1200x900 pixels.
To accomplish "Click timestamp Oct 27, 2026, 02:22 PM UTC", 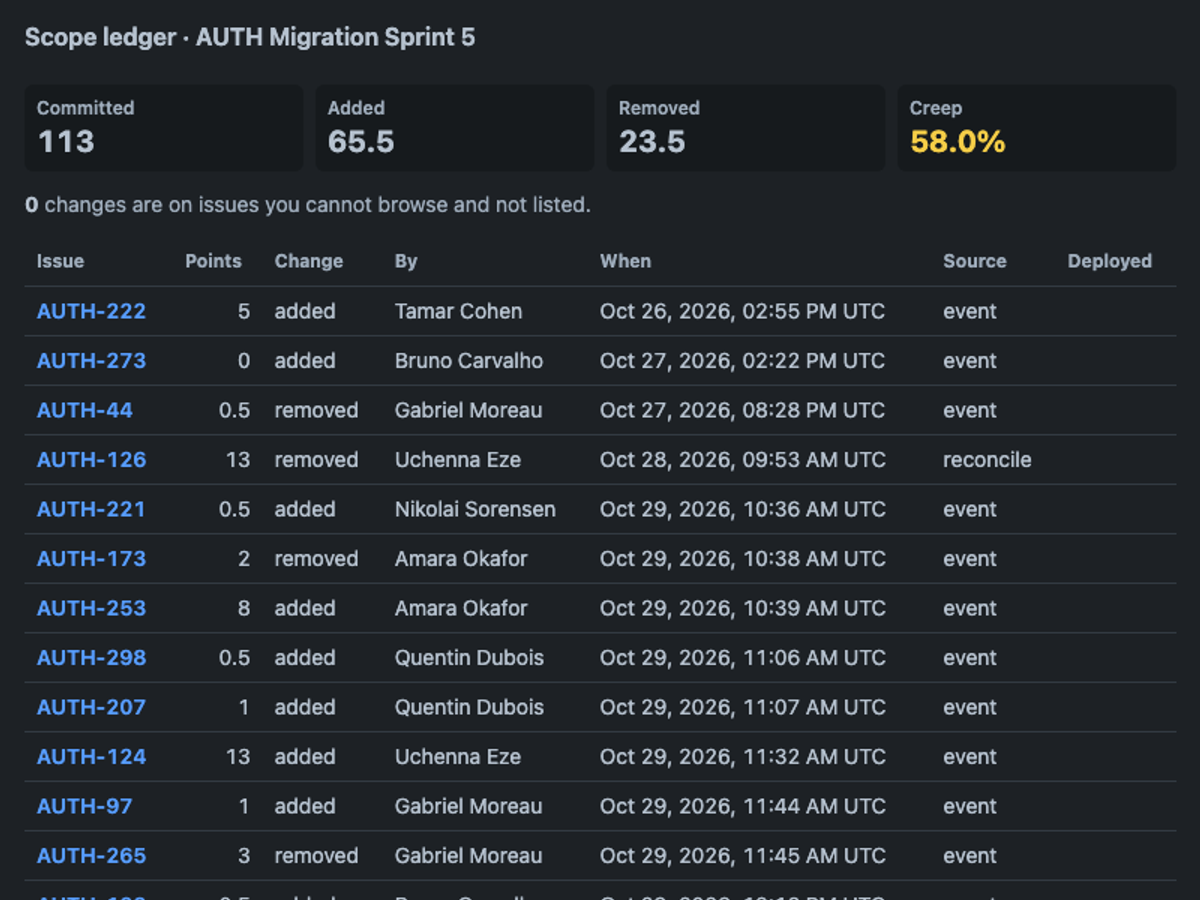I will tap(742, 361).
